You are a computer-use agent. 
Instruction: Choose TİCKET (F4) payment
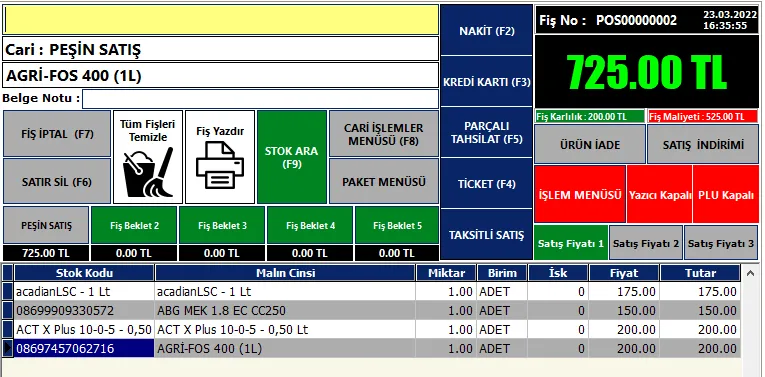point(486,183)
